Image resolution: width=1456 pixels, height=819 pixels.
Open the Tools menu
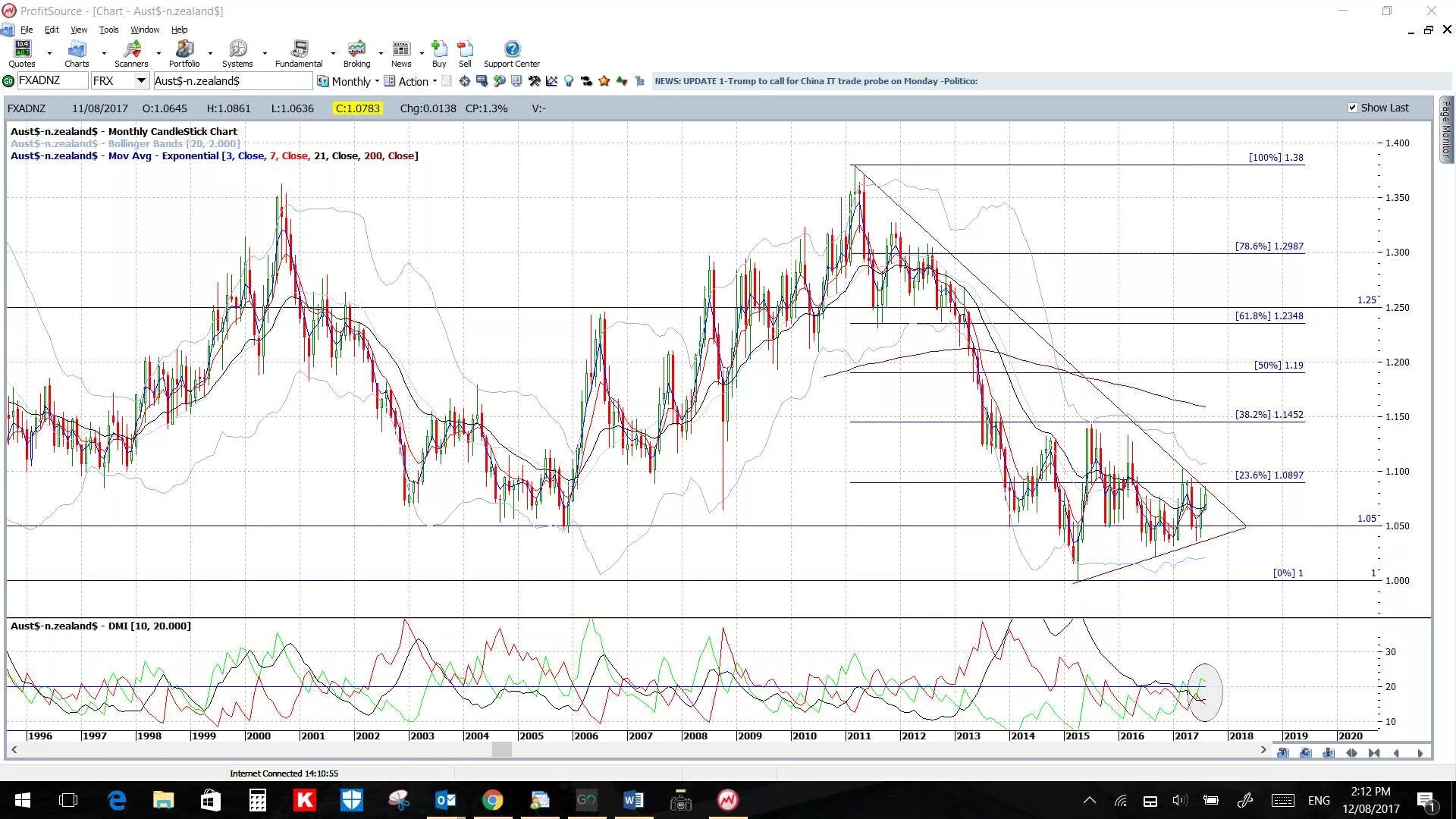(x=109, y=30)
